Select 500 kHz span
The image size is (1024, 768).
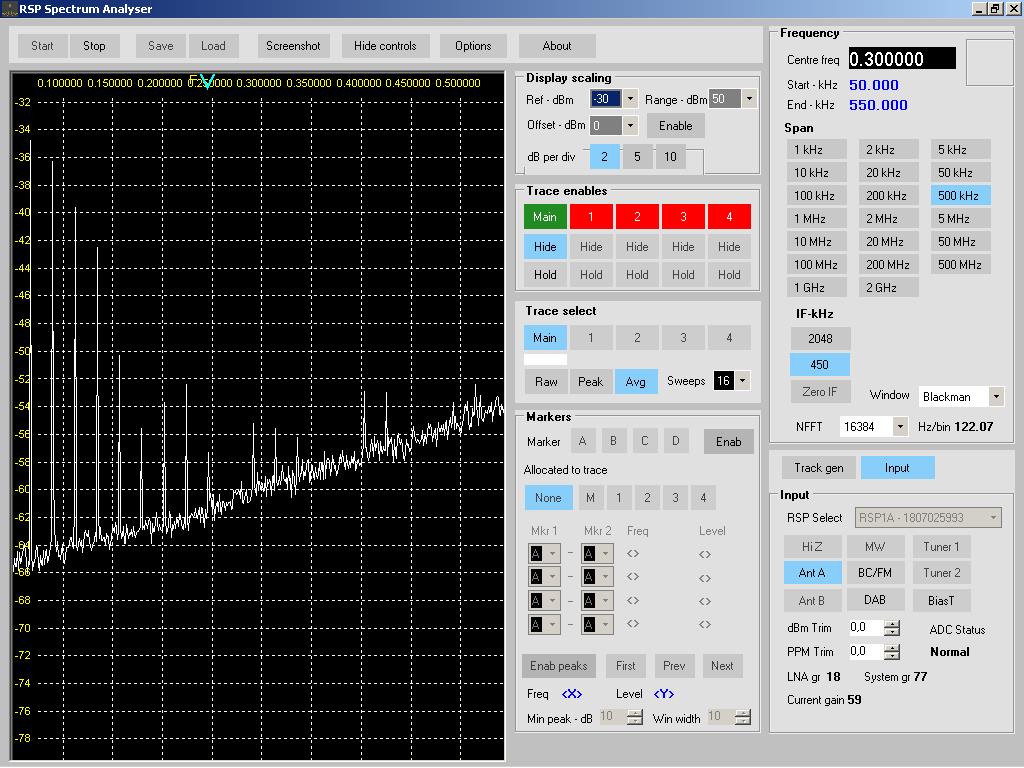[x=961, y=195]
